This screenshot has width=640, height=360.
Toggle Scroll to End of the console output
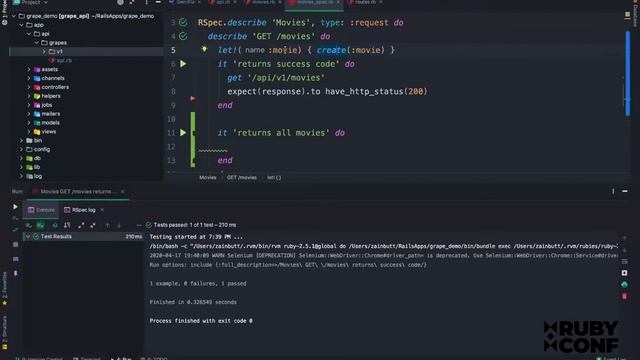(x=624, y=273)
